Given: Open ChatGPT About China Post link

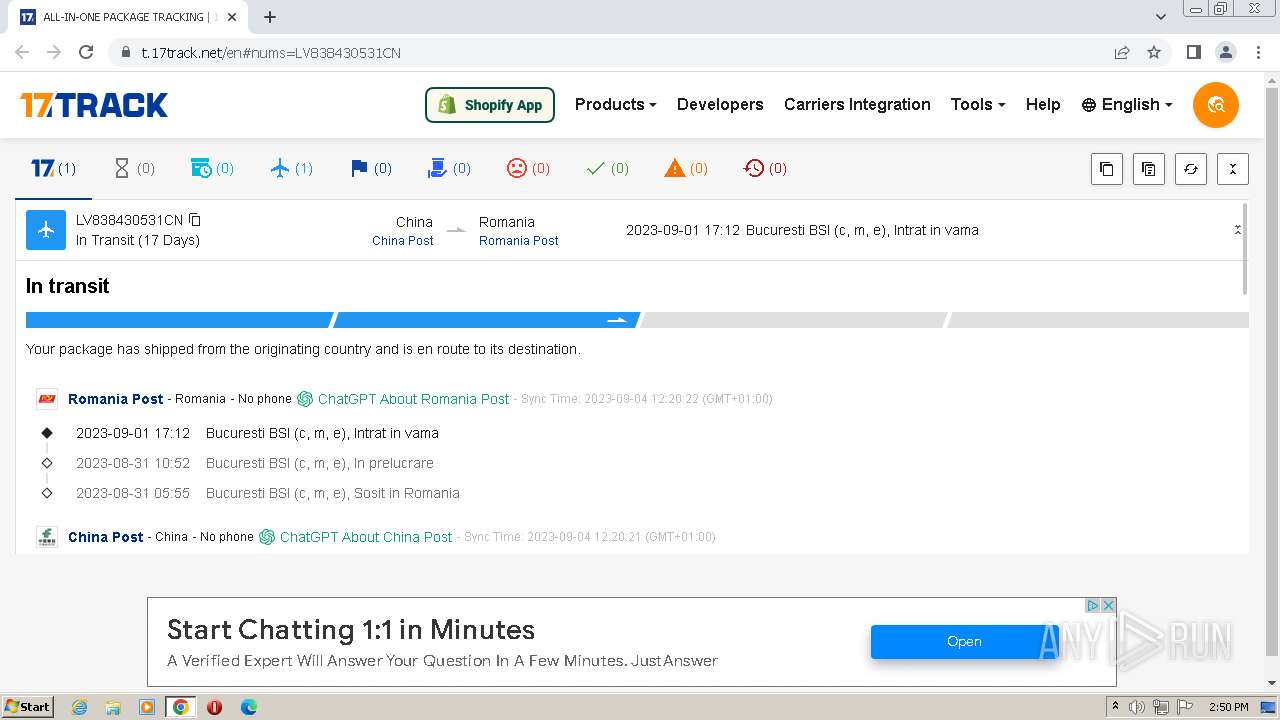Looking at the screenshot, I should (x=356, y=537).
